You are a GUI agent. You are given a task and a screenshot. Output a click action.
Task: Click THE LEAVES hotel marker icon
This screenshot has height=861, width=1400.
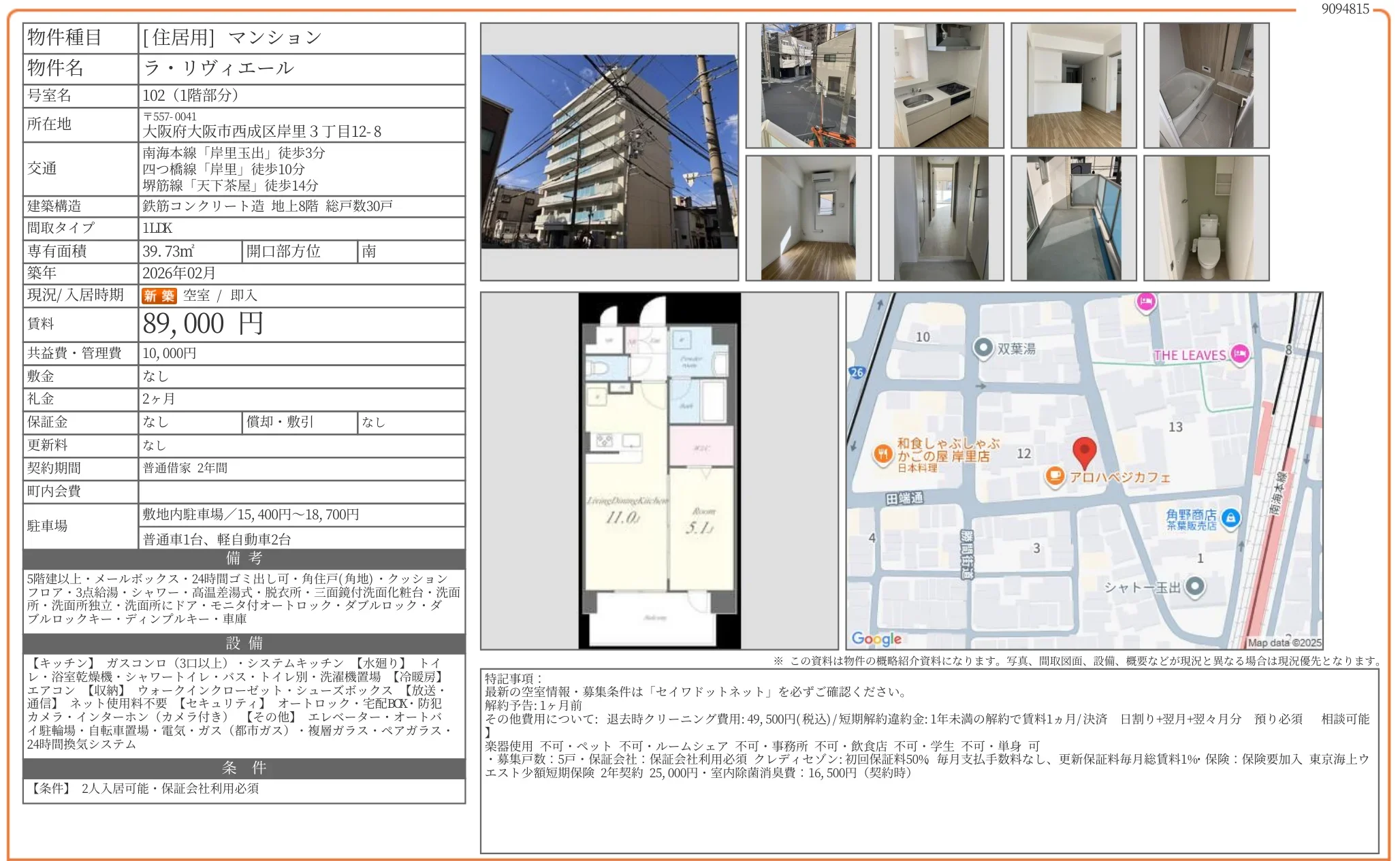click(1240, 354)
